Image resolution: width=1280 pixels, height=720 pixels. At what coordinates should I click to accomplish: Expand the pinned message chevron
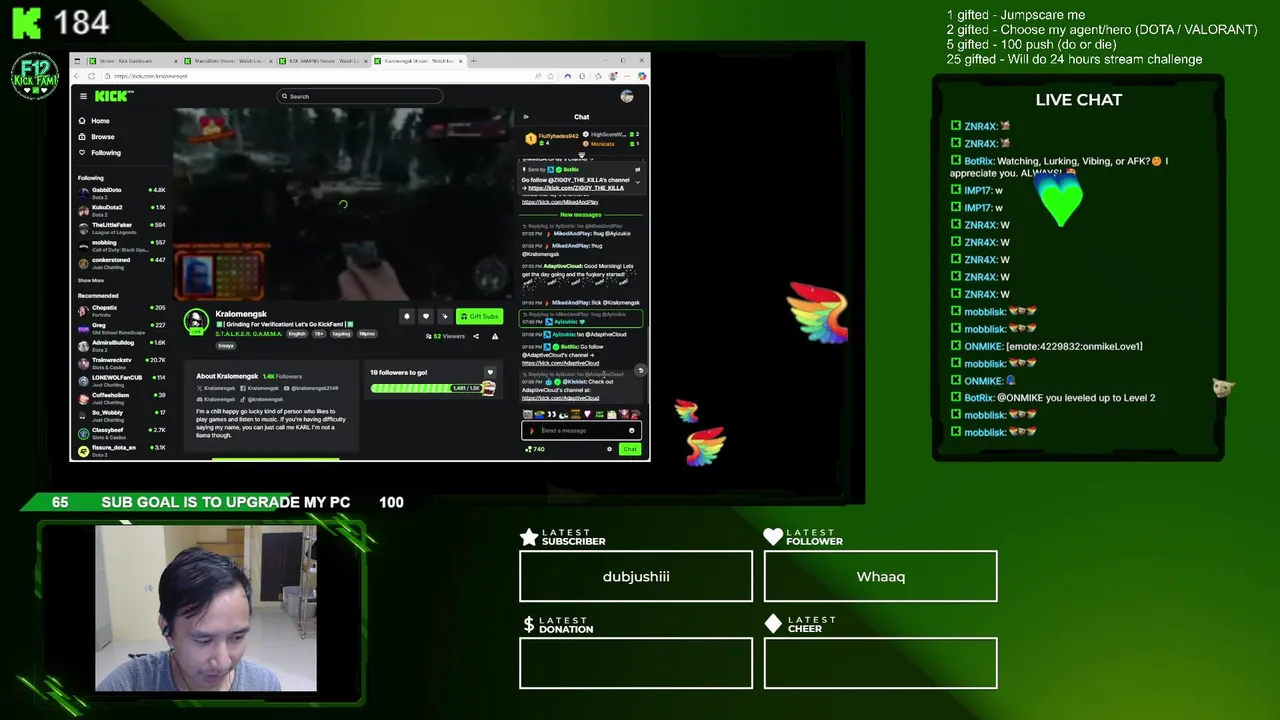638,182
